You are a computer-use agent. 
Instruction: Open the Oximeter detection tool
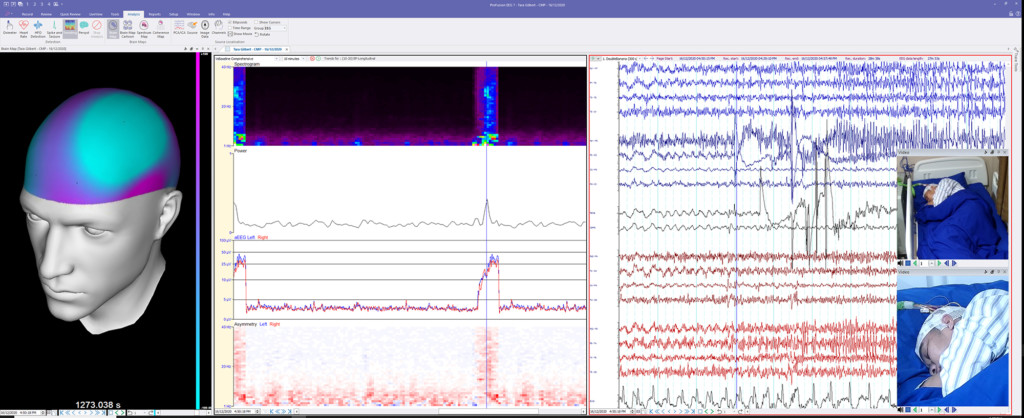click(10, 27)
